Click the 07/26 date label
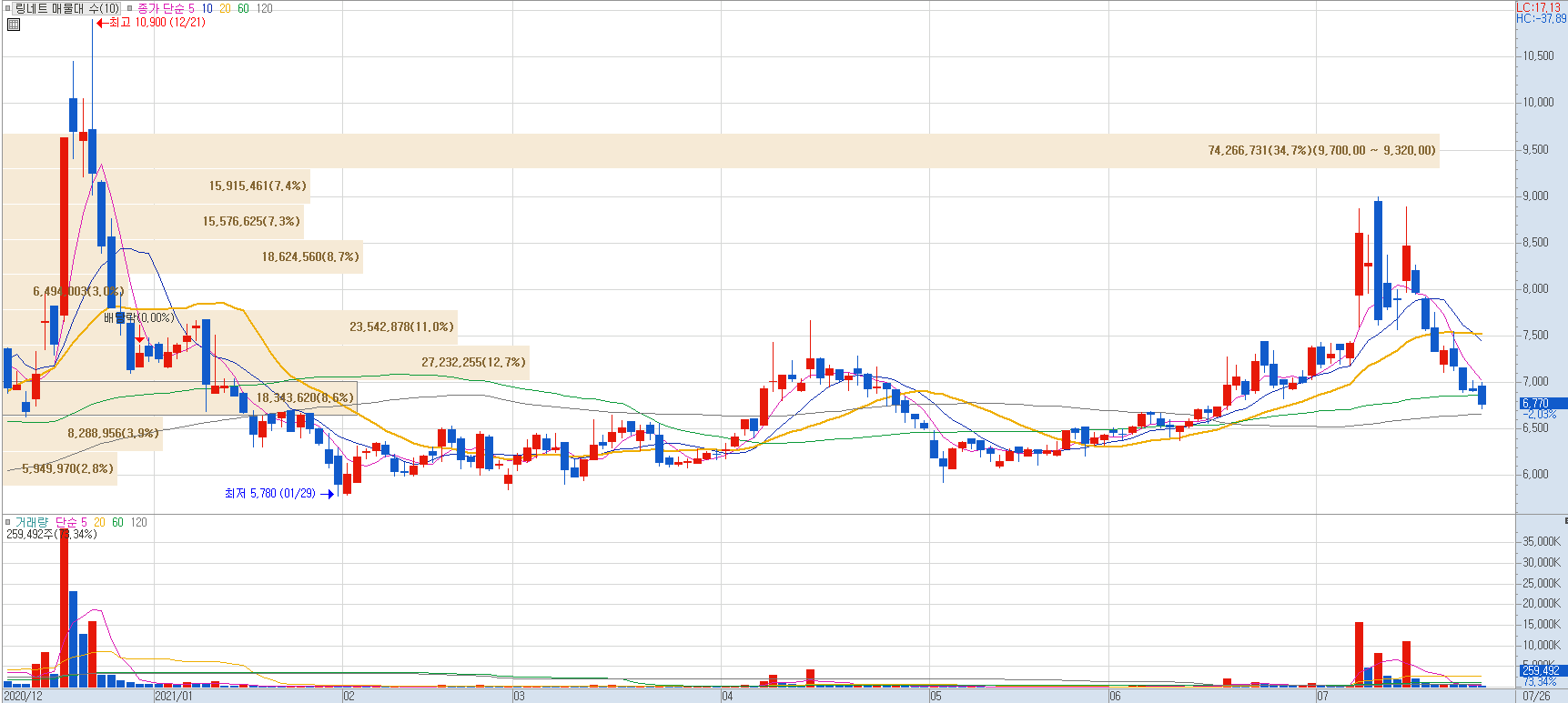This screenshot has width=1568, height=703. pyautogui.click(x=1536, y=696)
